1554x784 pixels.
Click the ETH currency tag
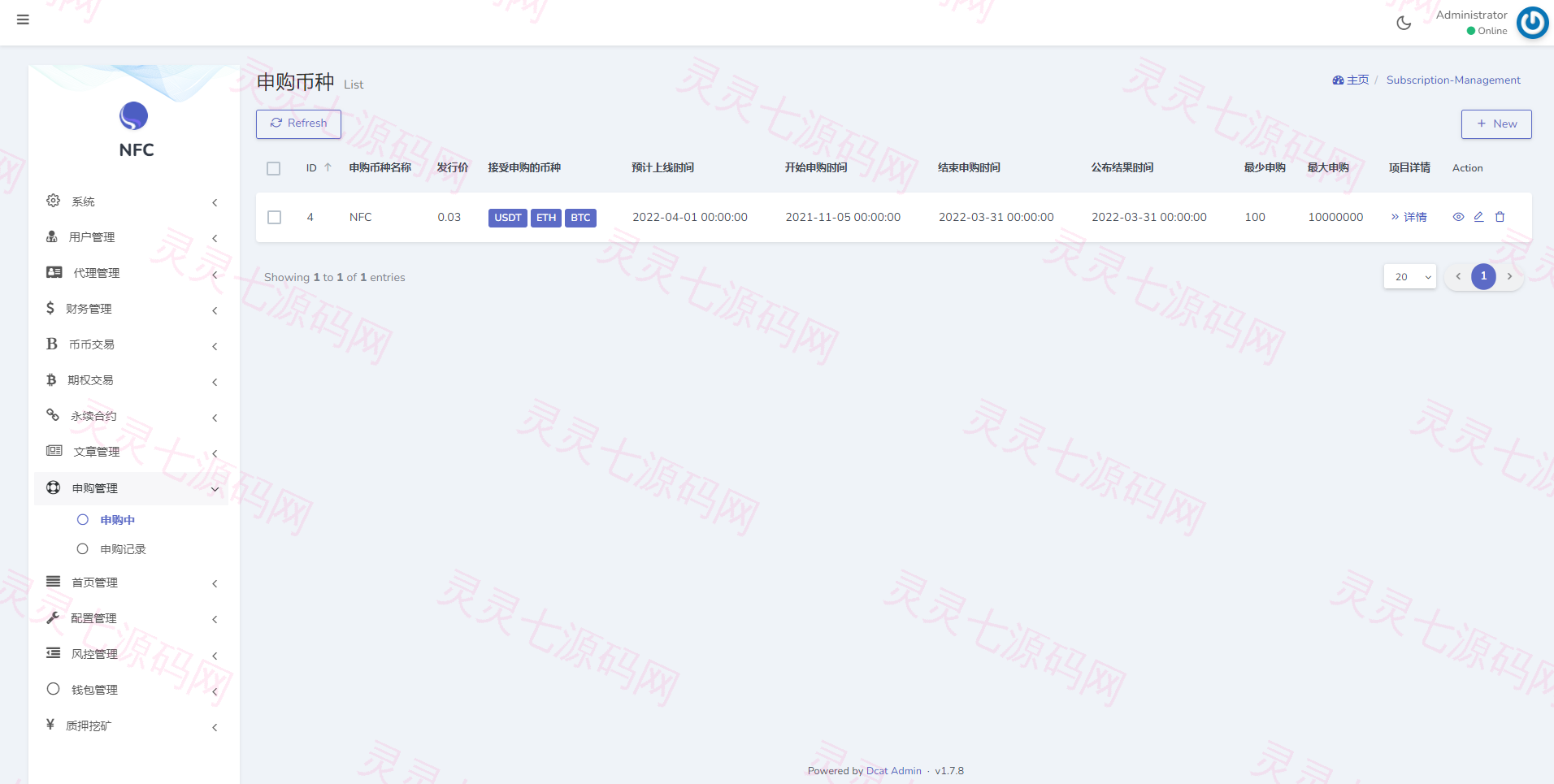point(546,218)
